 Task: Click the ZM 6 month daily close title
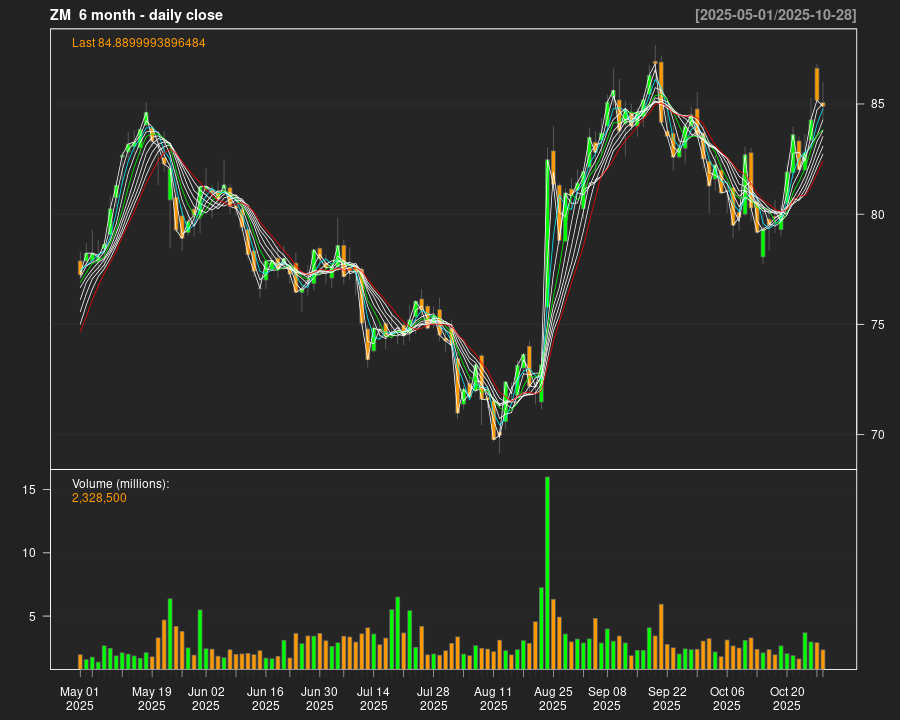[x=136, y=15]
